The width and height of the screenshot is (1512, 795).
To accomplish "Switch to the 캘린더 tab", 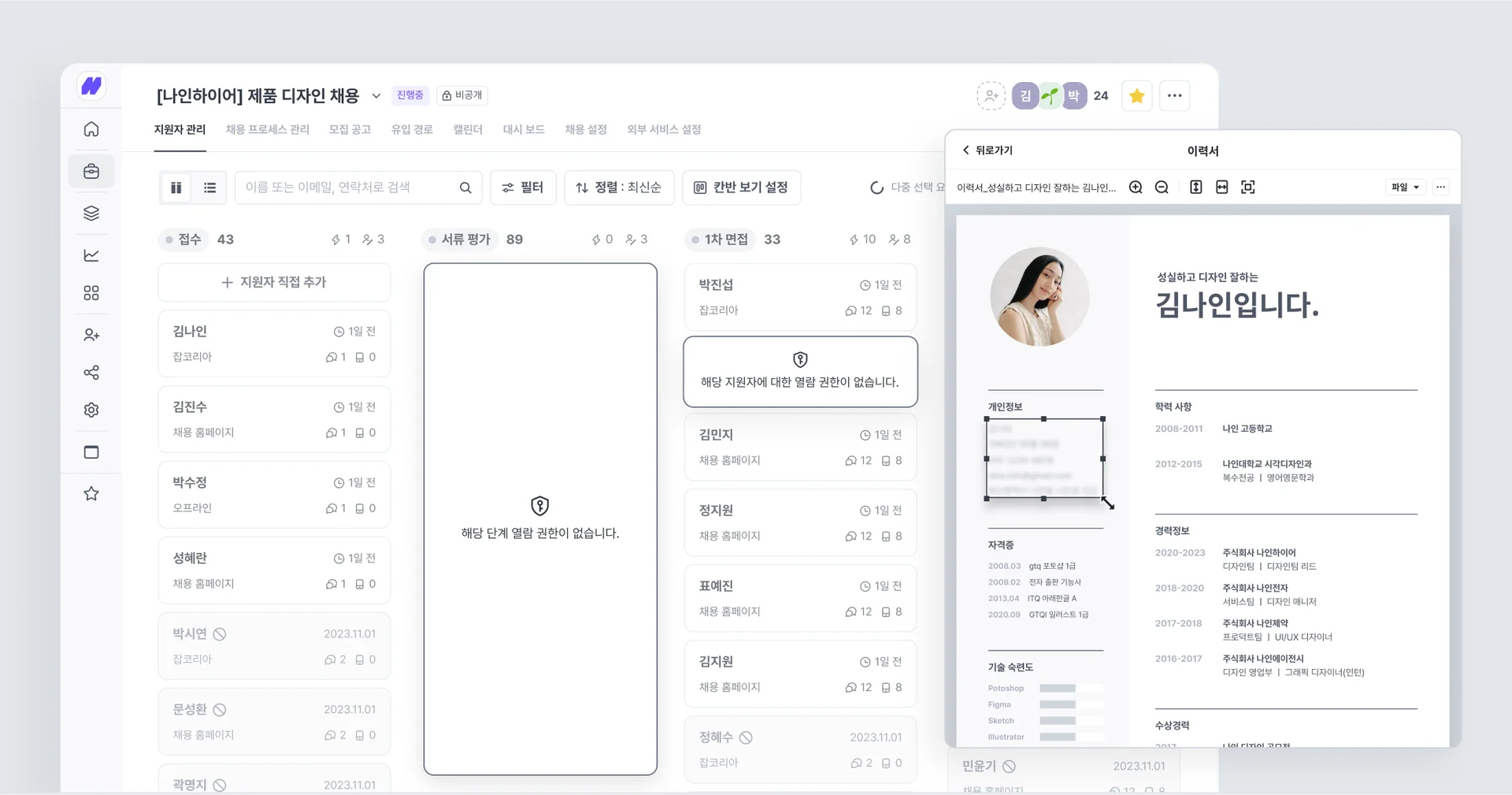I will (x=467, y=129).
